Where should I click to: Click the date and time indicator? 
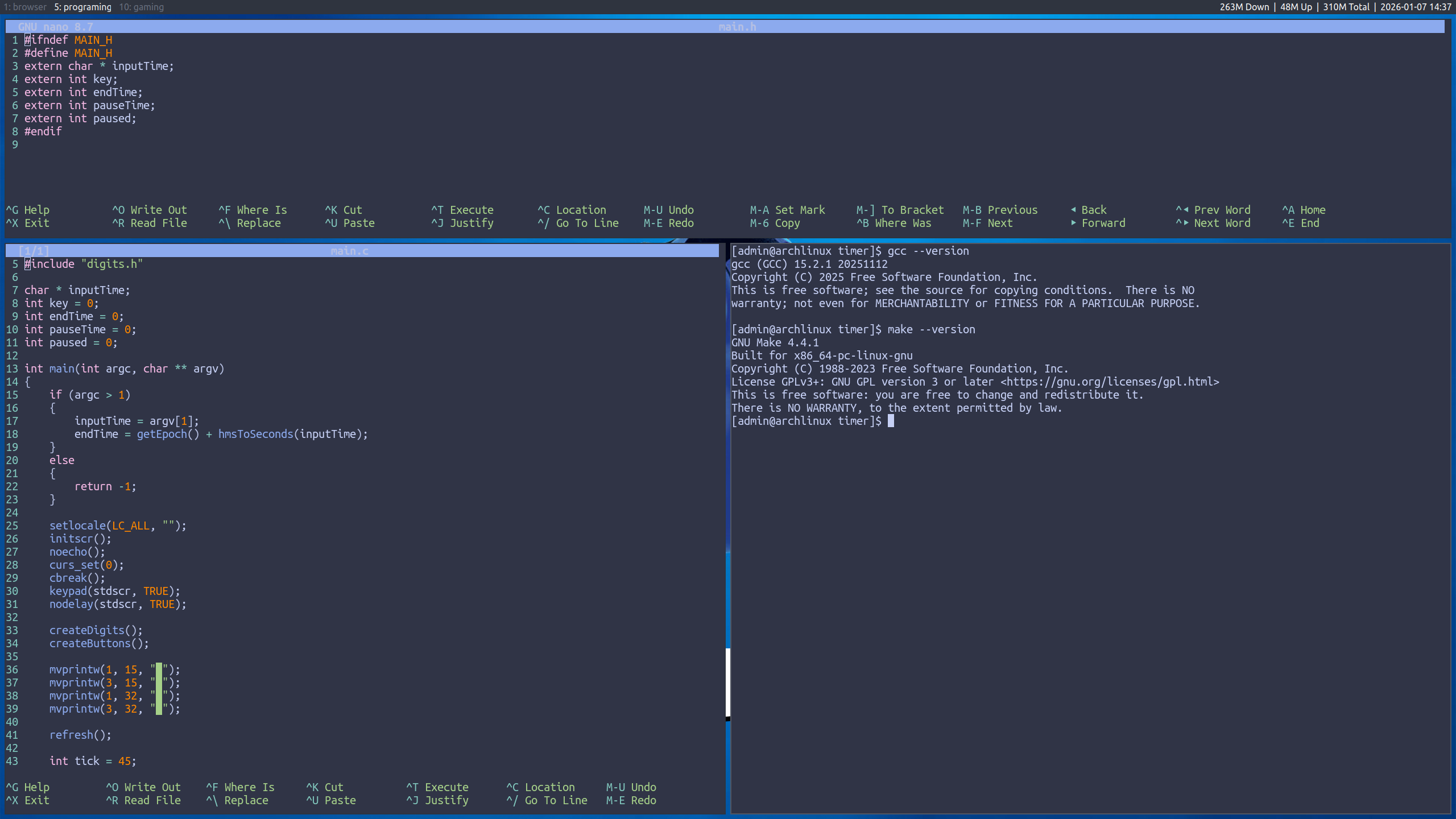1415,7
